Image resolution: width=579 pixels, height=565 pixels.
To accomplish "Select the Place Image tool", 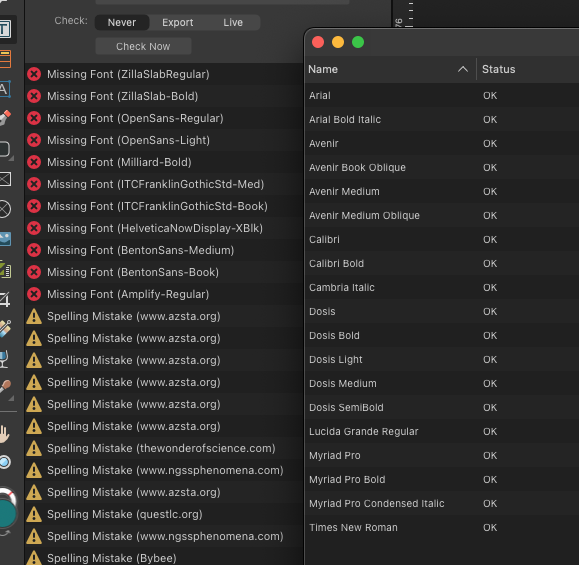I will (5, 239).
